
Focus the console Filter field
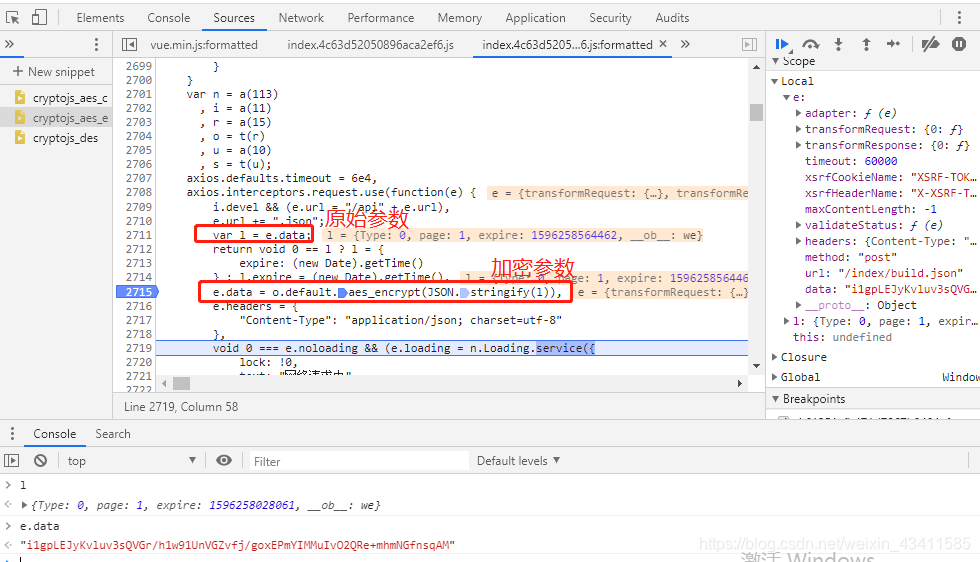point(359,461)
